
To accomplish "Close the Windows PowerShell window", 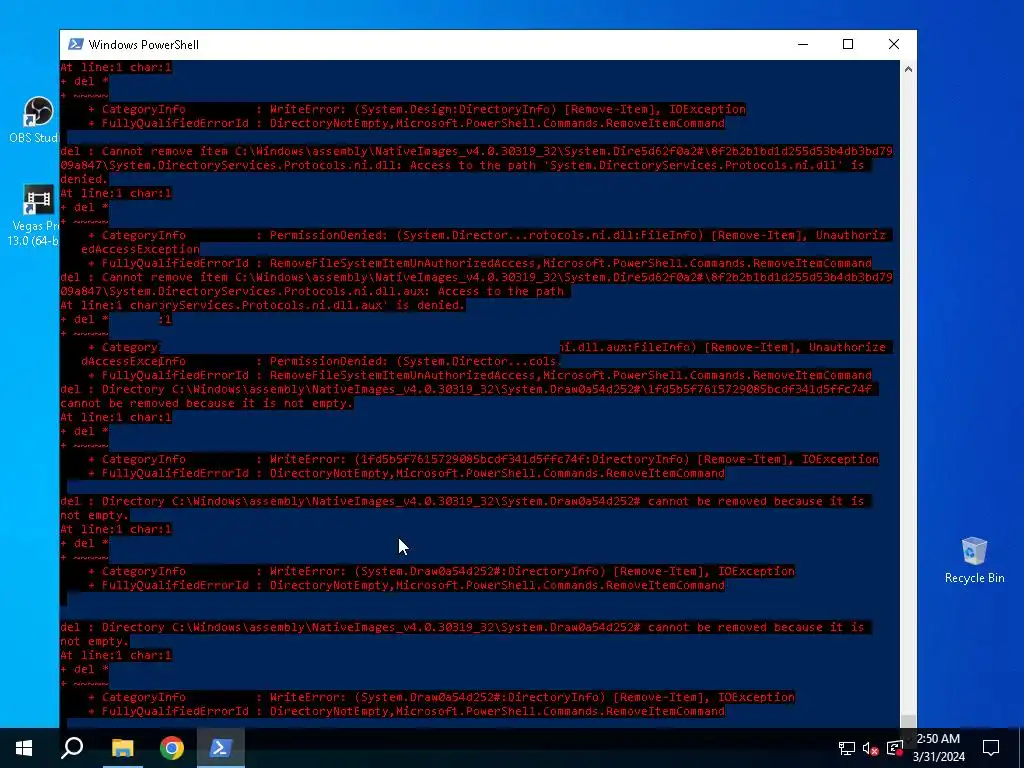I will [x=894, y=44].
